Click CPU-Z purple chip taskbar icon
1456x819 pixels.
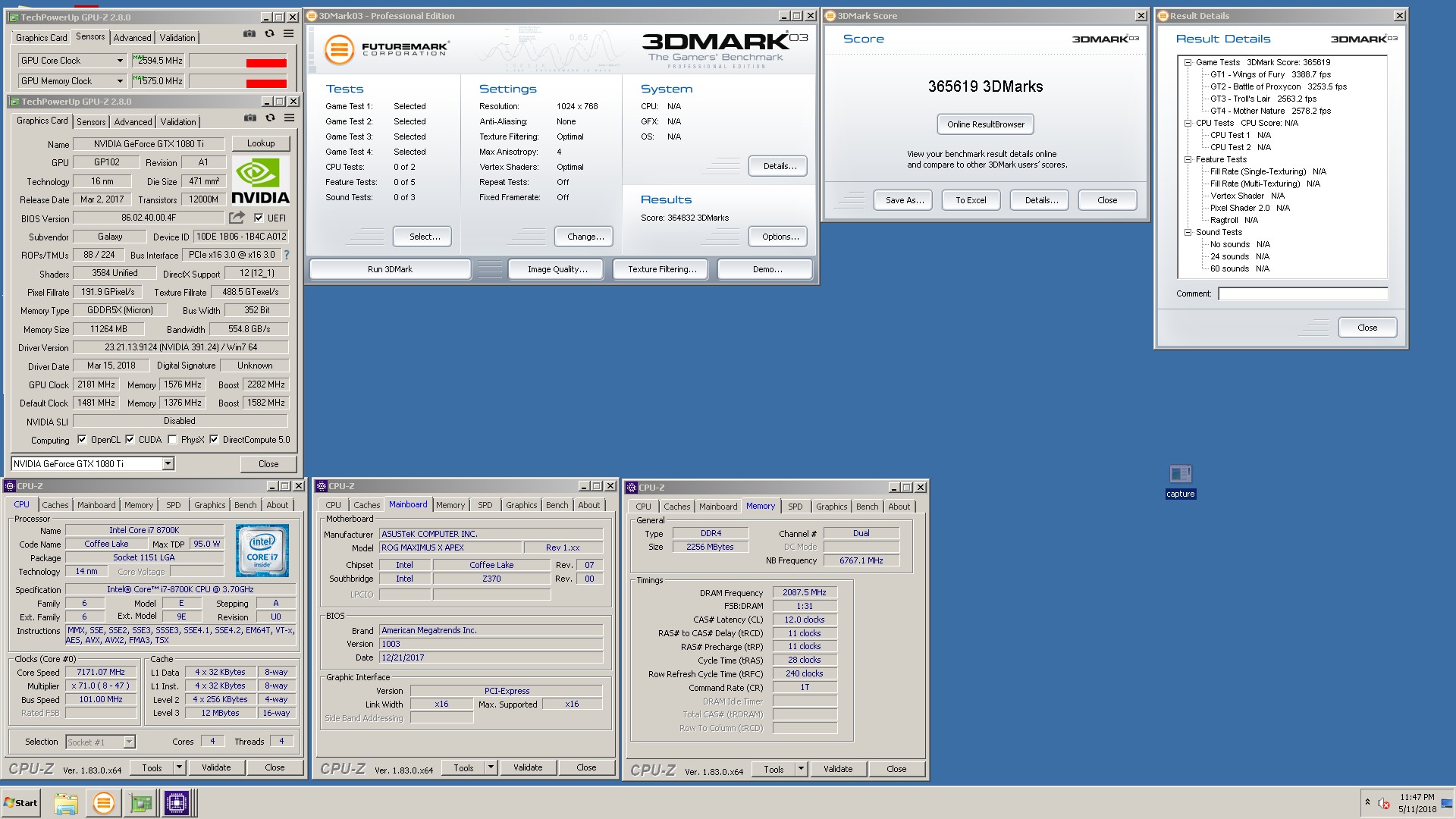(x=177, y=803)
